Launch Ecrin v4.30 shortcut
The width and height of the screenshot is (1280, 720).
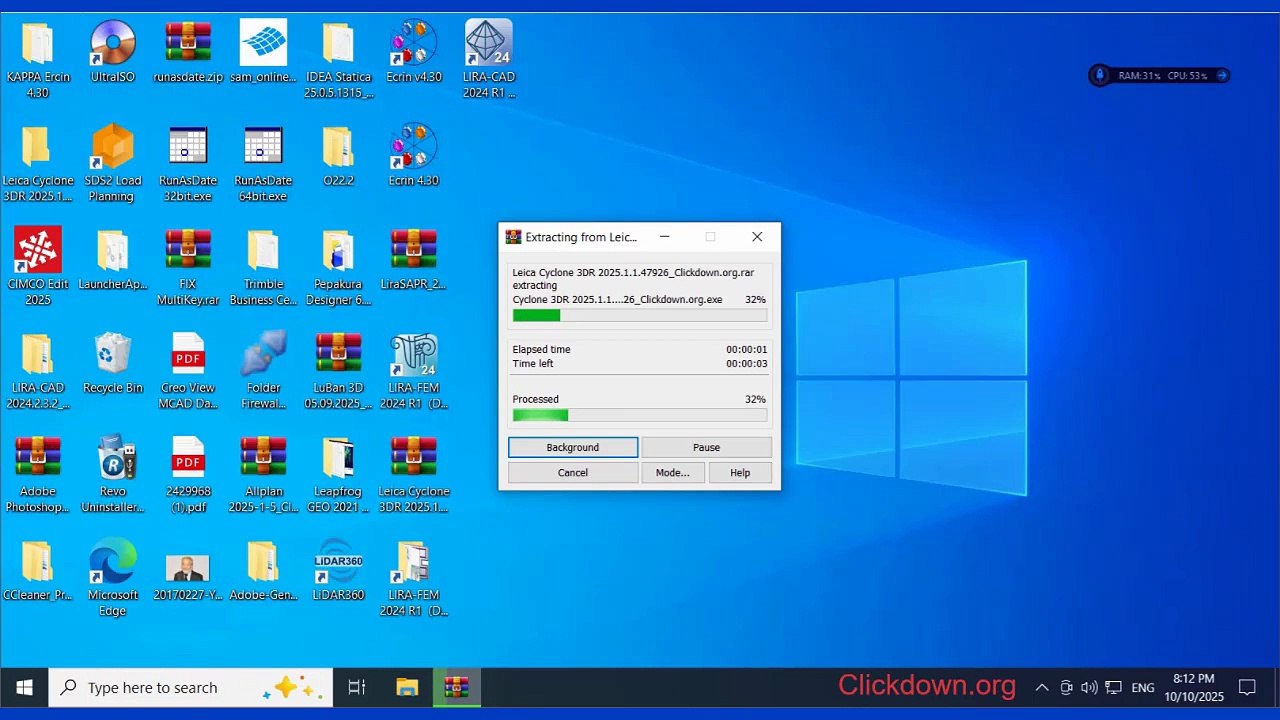414,52
